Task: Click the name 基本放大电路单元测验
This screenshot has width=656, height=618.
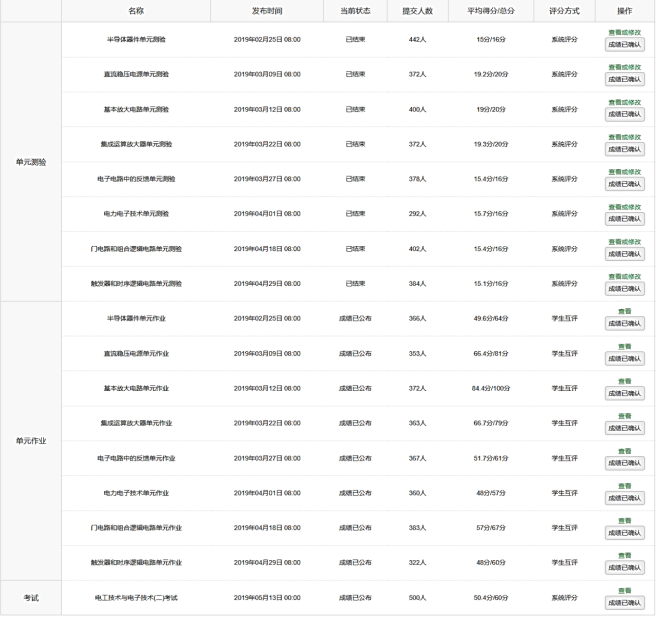Action: pos(136,109)
